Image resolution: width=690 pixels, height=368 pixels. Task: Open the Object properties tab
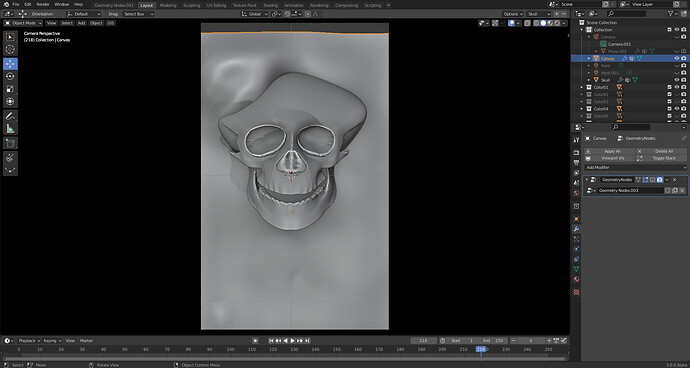click(576, 219)
